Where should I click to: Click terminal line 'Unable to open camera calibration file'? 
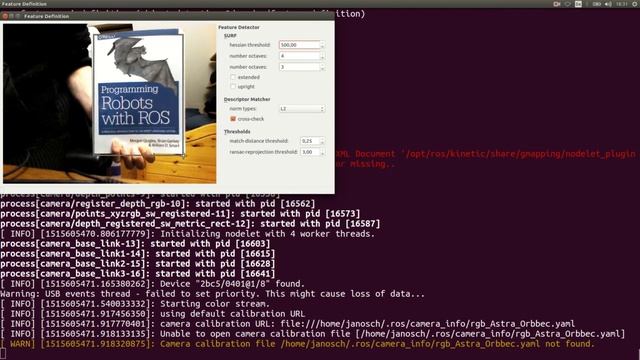[x=312, y=334]
